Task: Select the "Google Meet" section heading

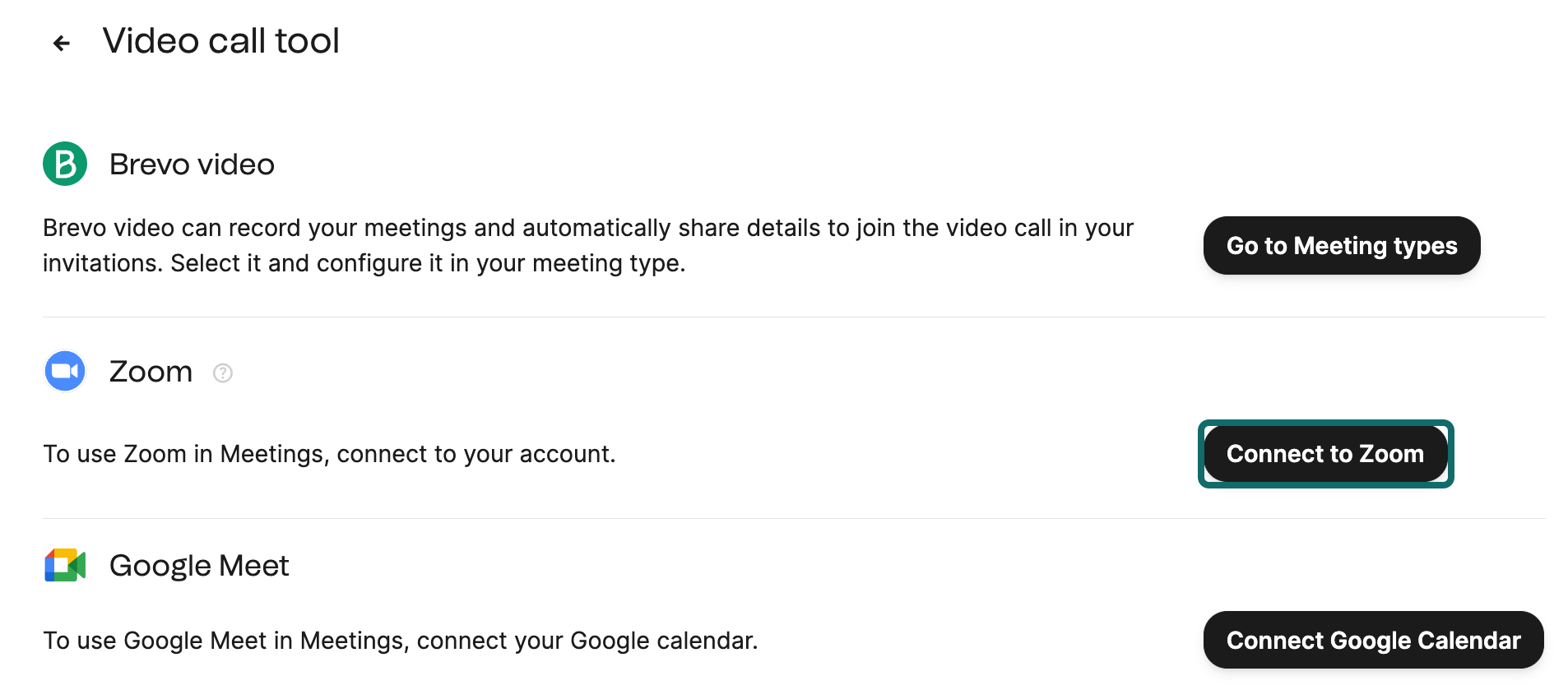Action: 199,566
